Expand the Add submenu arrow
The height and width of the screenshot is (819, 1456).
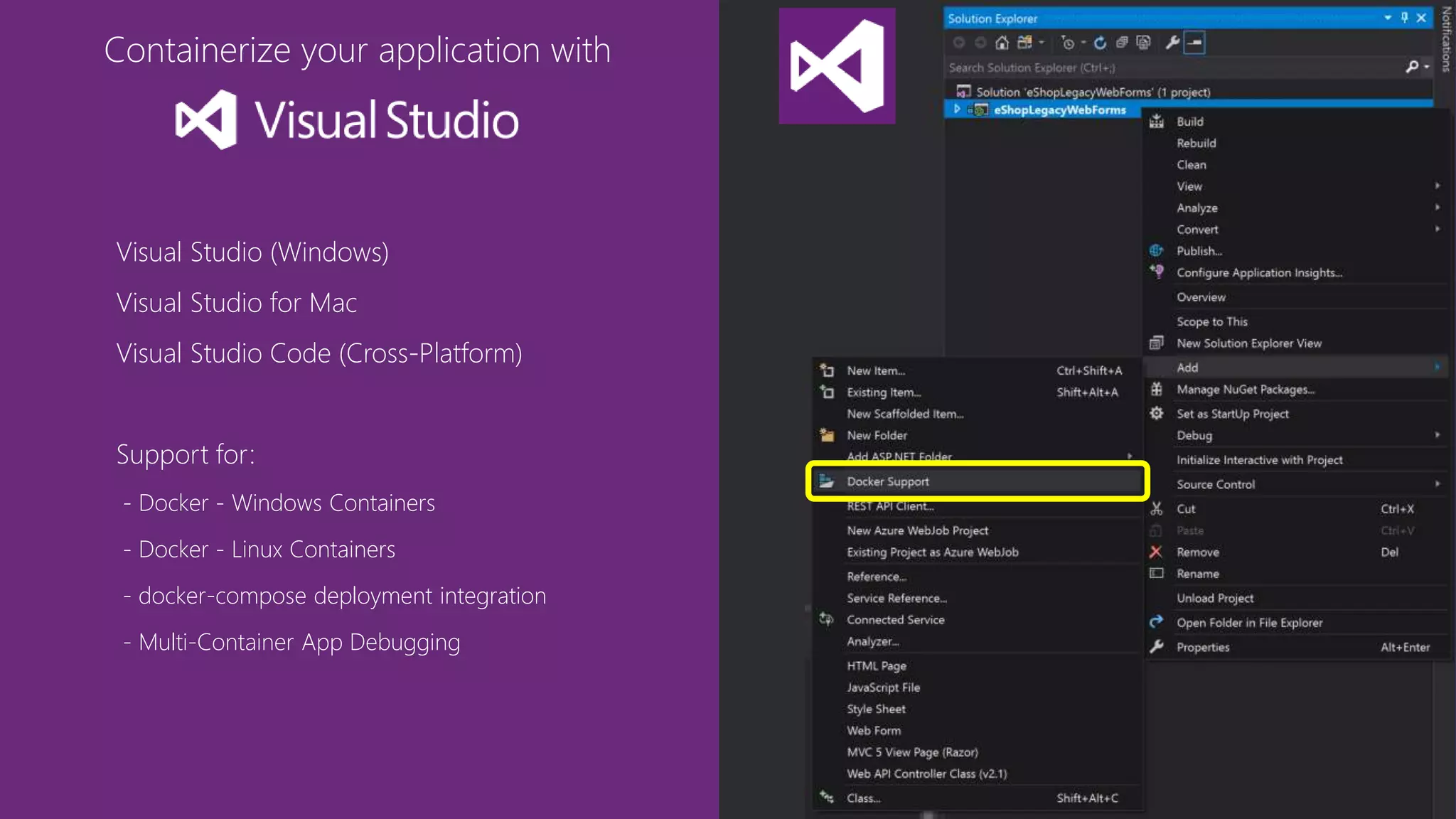tap(1437, 367)
